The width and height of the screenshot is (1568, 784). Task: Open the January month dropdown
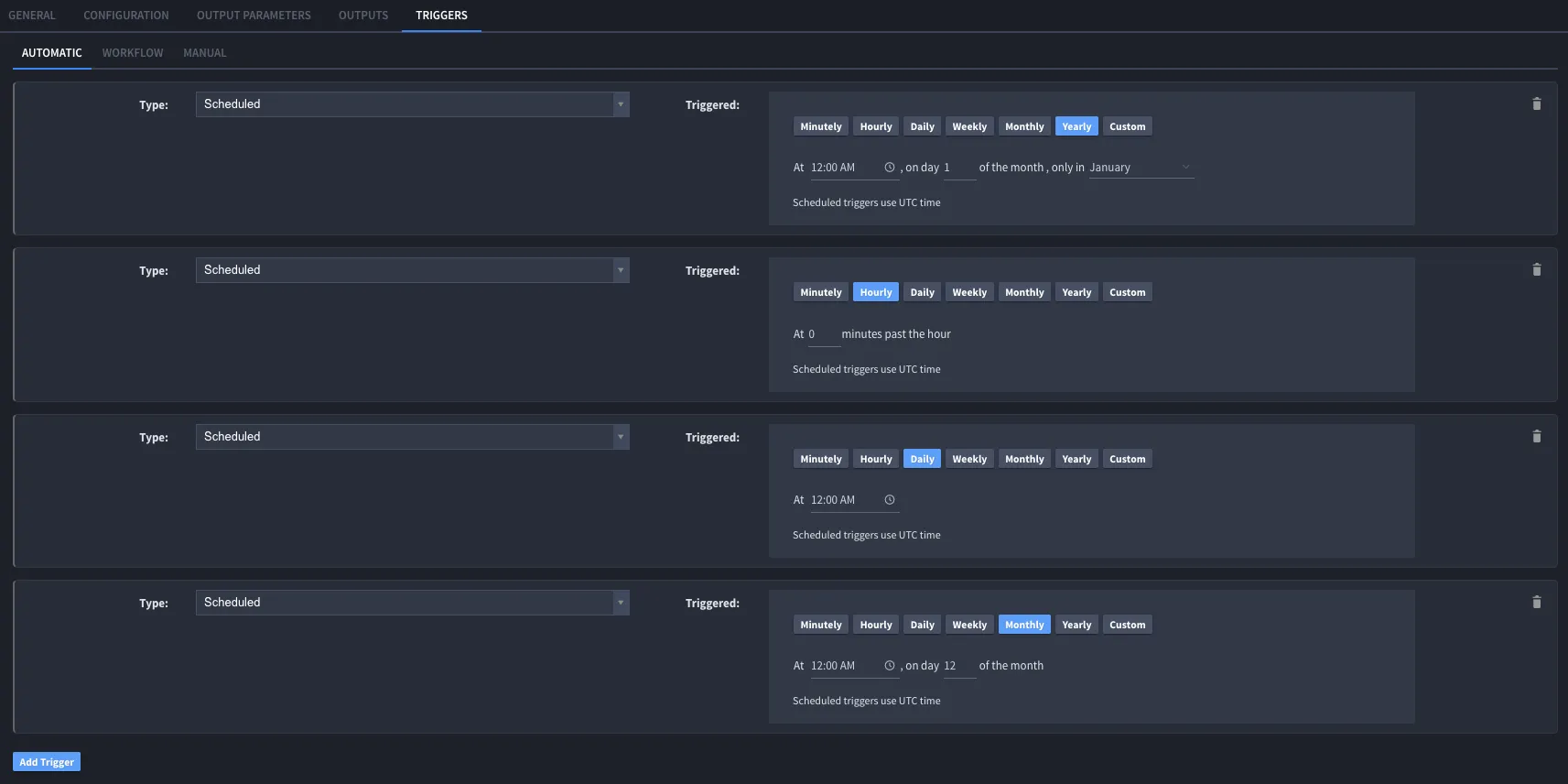(1141, 168)
